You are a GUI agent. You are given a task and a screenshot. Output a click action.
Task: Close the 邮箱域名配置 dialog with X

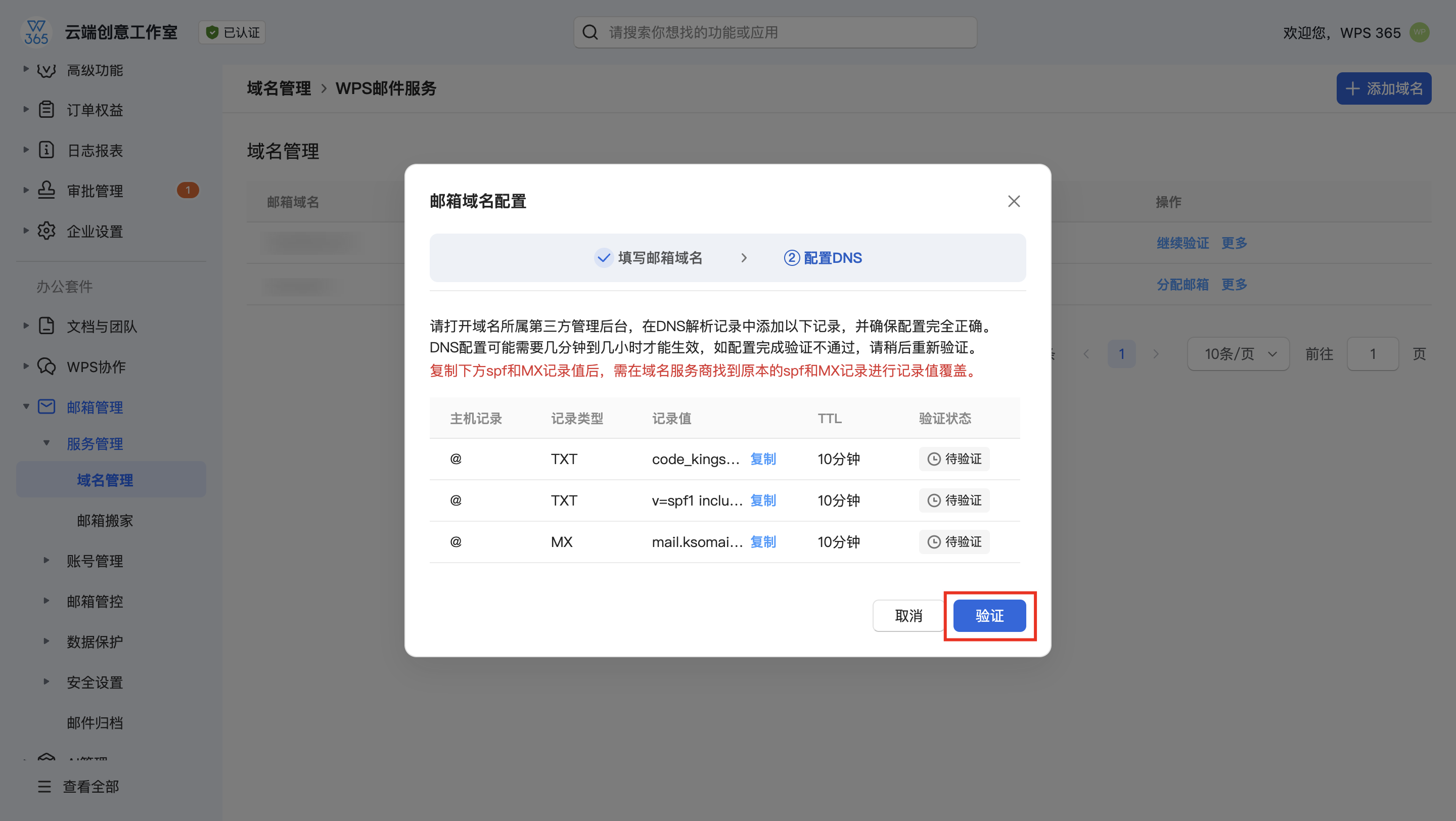(x=1014, y=201)
